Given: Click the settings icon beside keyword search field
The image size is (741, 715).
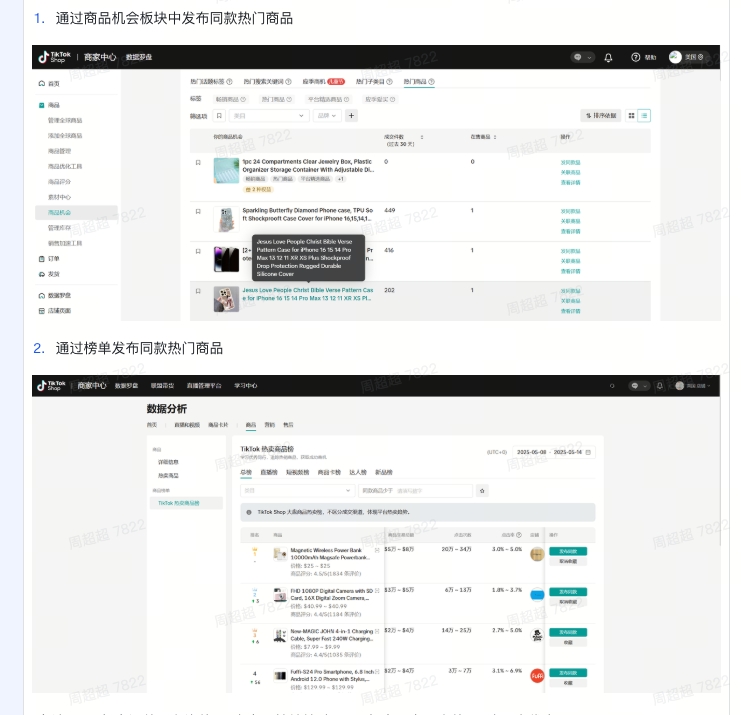Looking at the screenshot, I should pos(482,491).
